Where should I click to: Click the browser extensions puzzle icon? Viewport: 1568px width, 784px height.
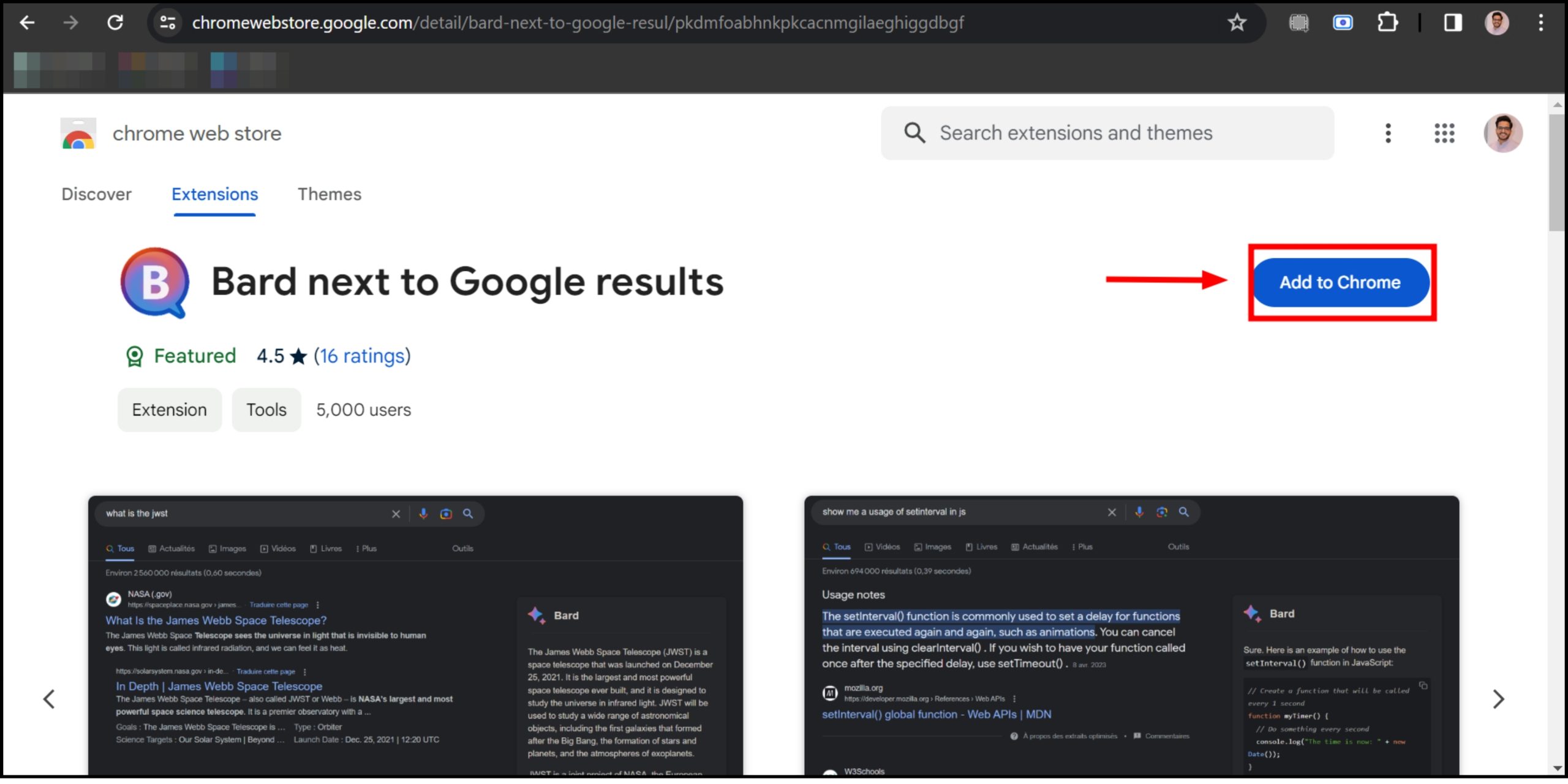[x=1387, y=23]
